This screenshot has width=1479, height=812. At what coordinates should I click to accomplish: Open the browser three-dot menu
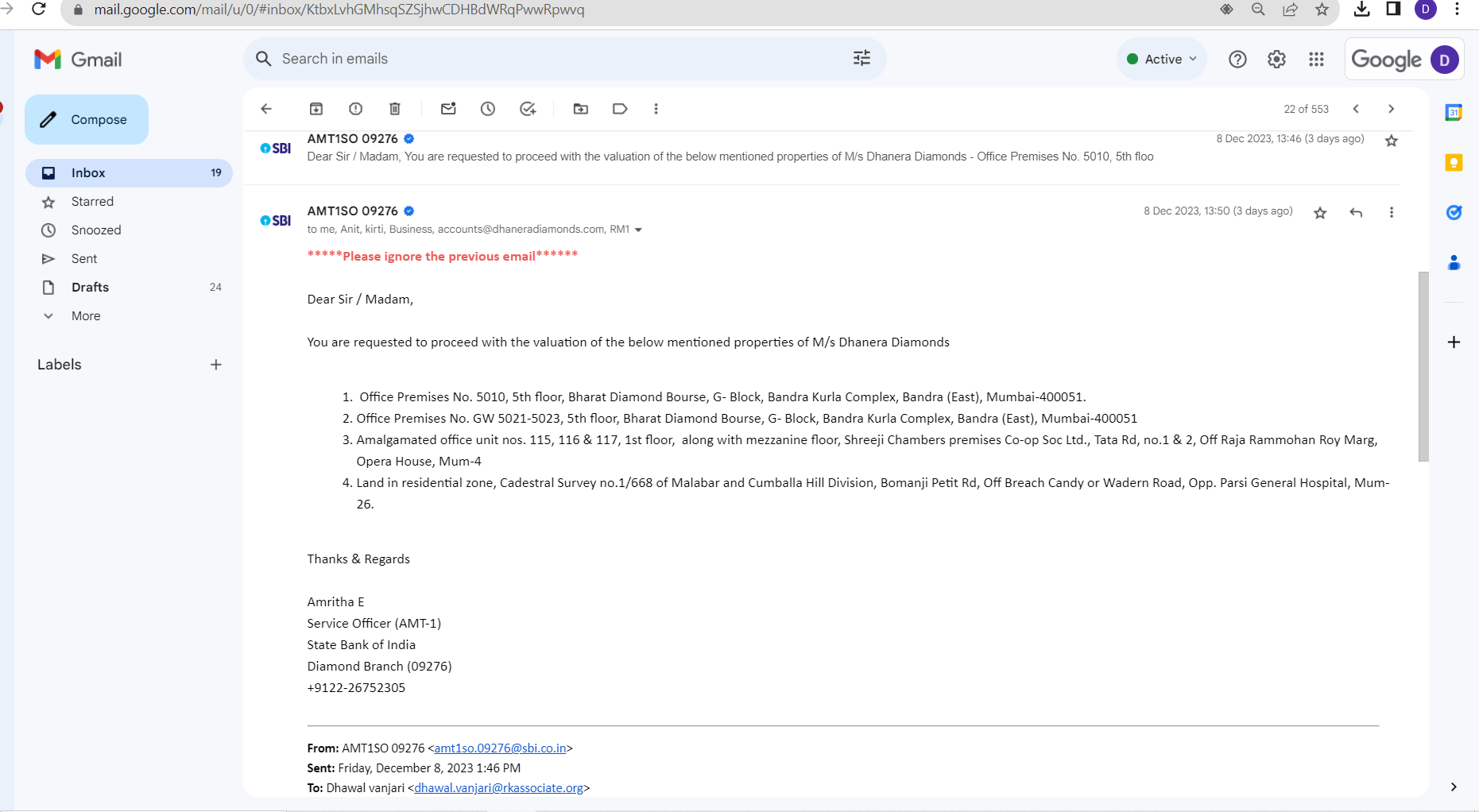1457,10
